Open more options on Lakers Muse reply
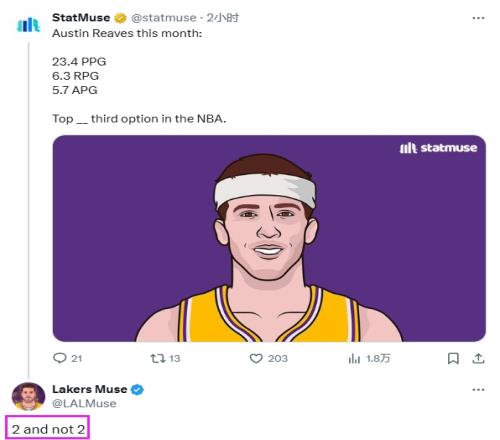Screen dimensions: 500x440 [478, 390]
